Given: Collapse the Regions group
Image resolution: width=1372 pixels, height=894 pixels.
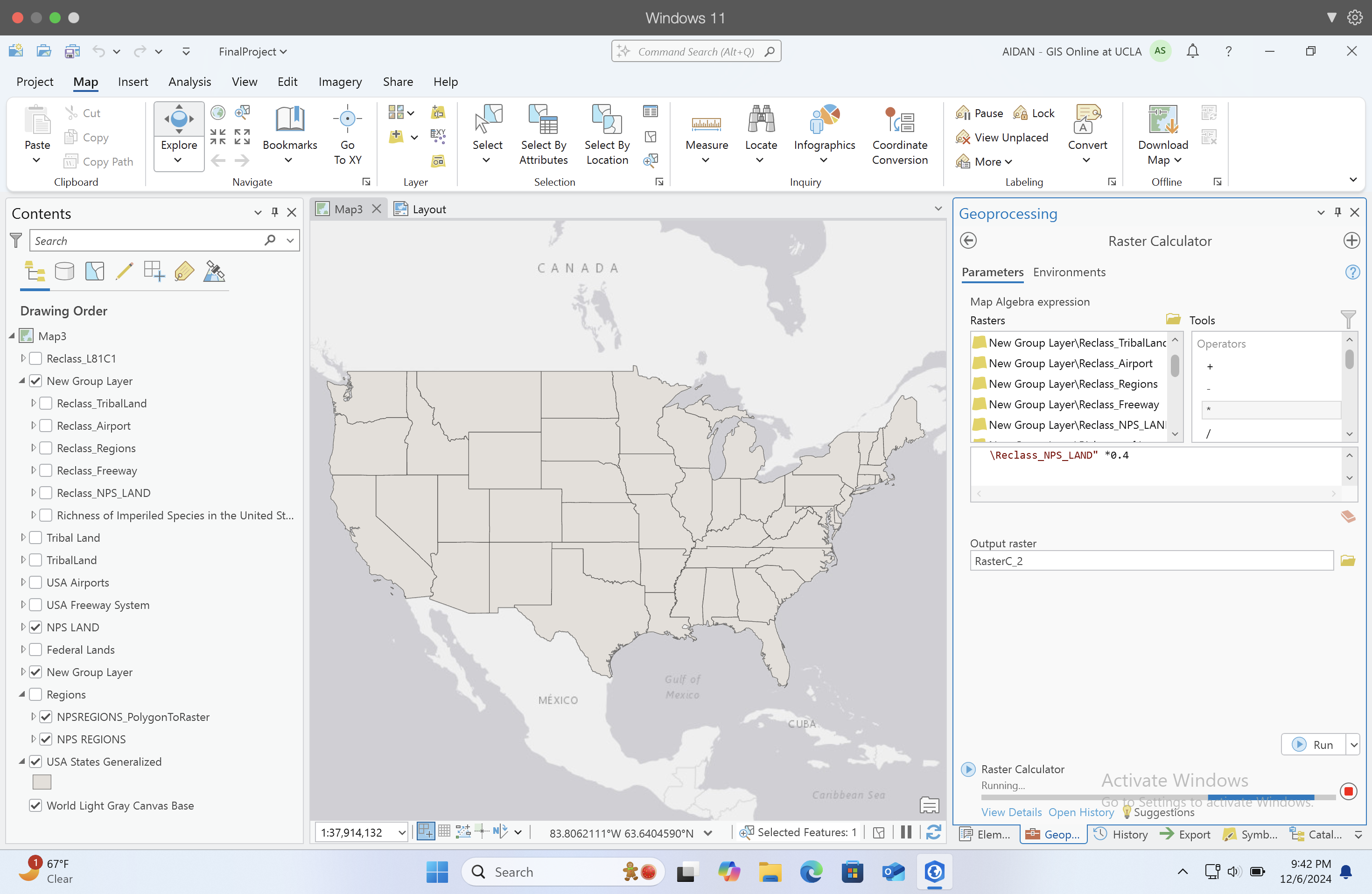Looking at the screenshot, I should point(22,695).
